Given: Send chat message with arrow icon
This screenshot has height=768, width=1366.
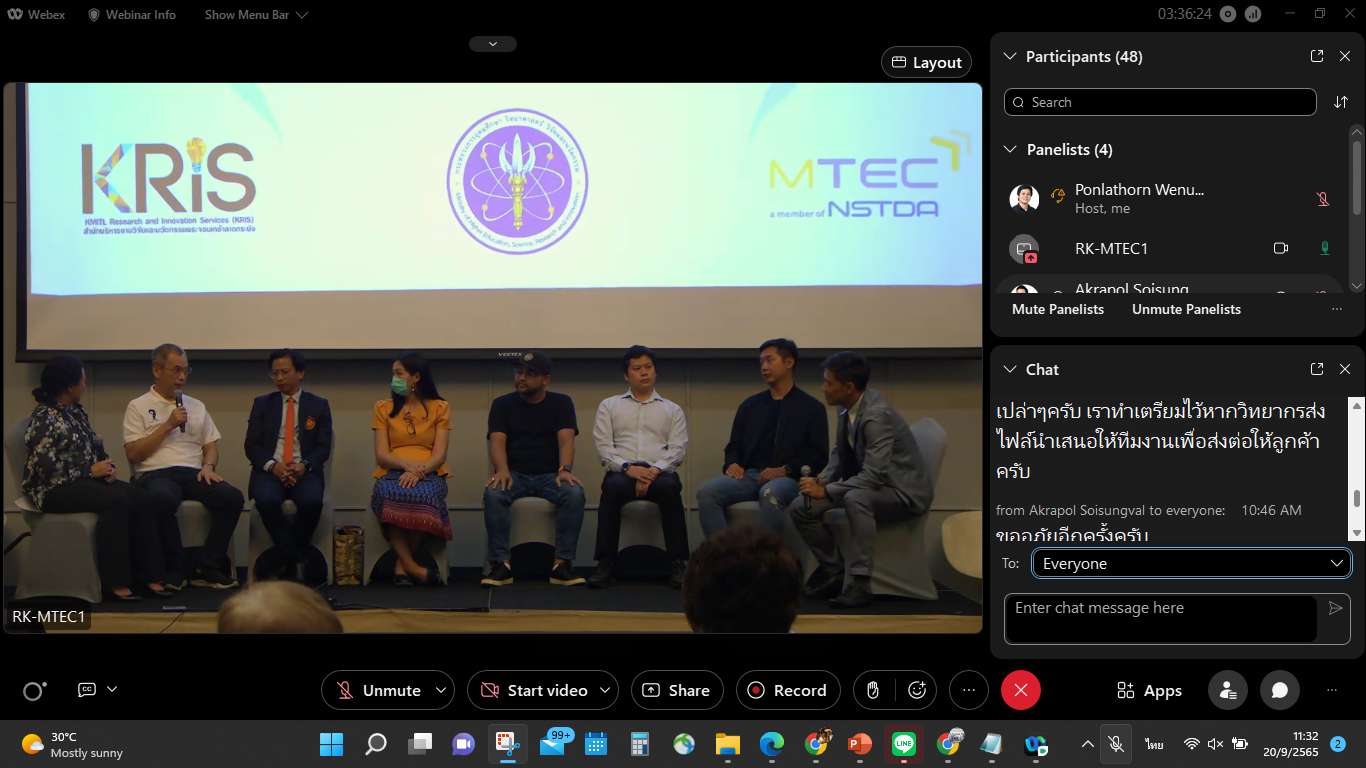Looking at the screenshot, I should click(1335, 608).
